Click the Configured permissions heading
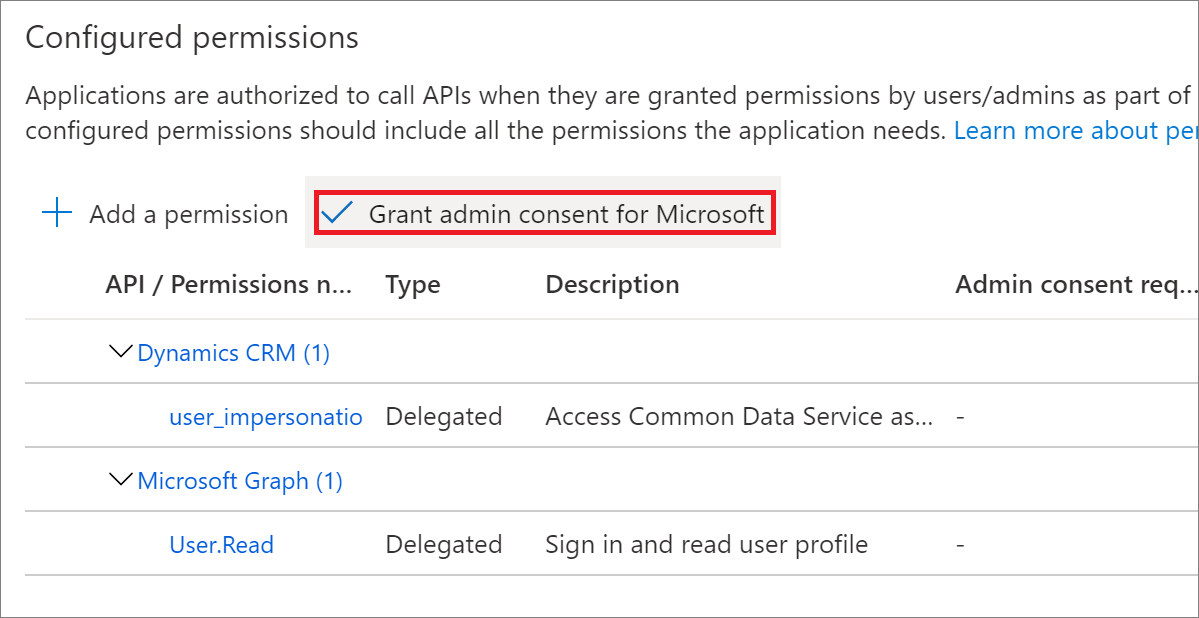 pyautogui.click(x=192, y=37)
